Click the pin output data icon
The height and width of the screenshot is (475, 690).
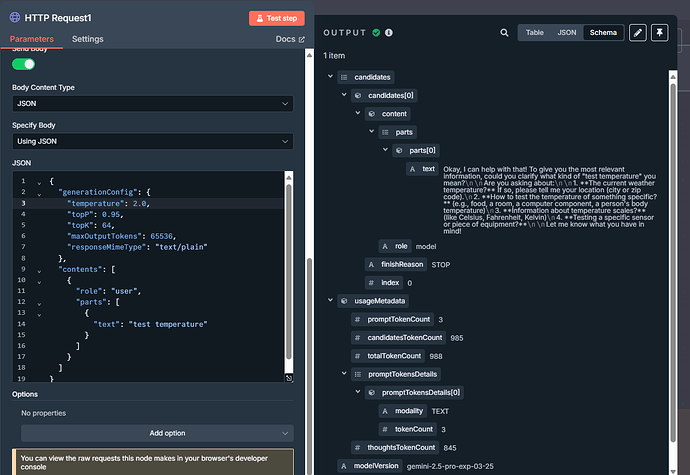(x=660, y=33)
